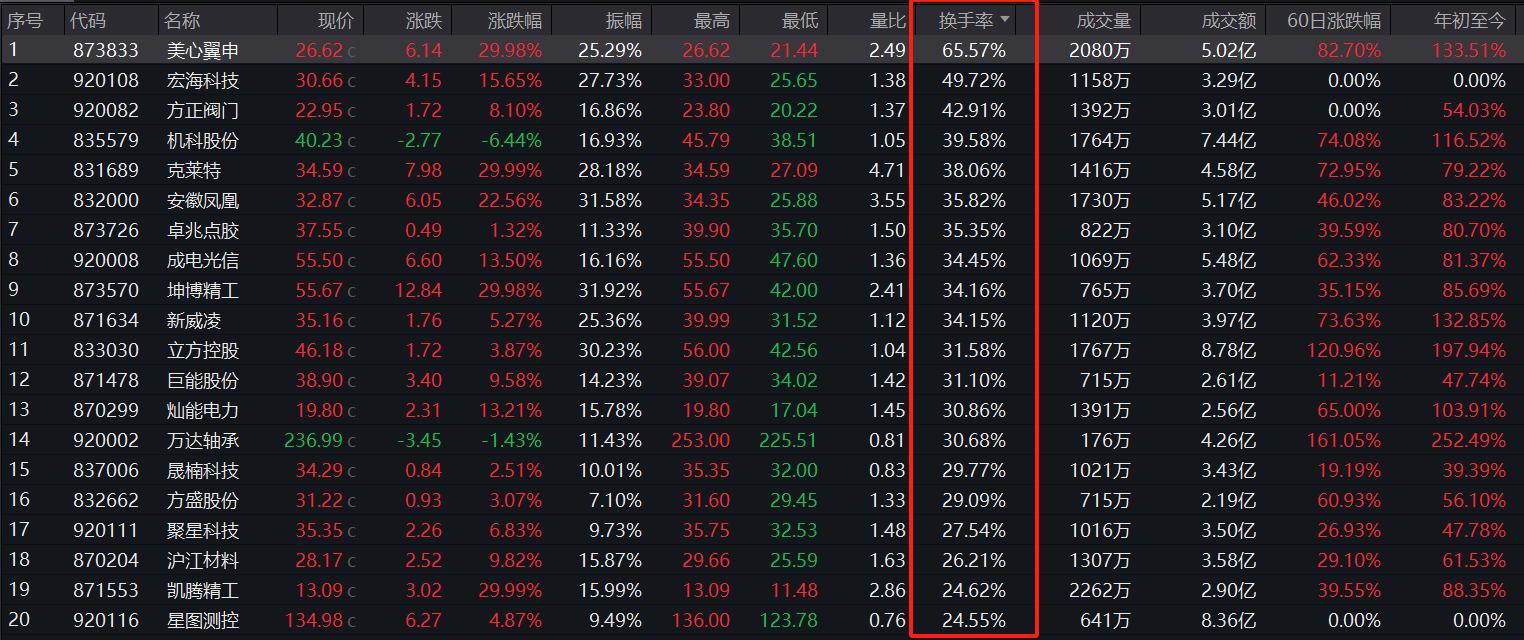Click the stock name 晟楠科技
The image size is (1524, 640).
[203, 470]
